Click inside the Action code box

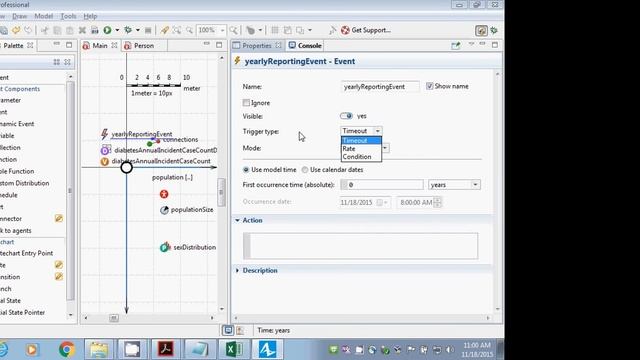coord(361,246)
